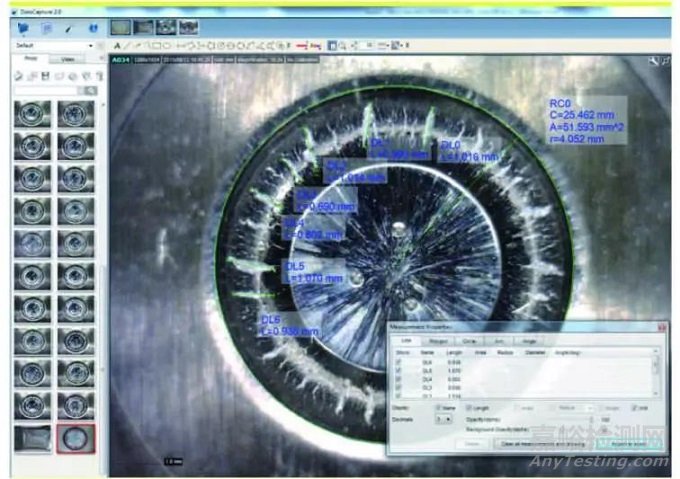This screenshot has height=479, width=680.
Task: Click the first blue icon in top toolbar
Action: 22,28
